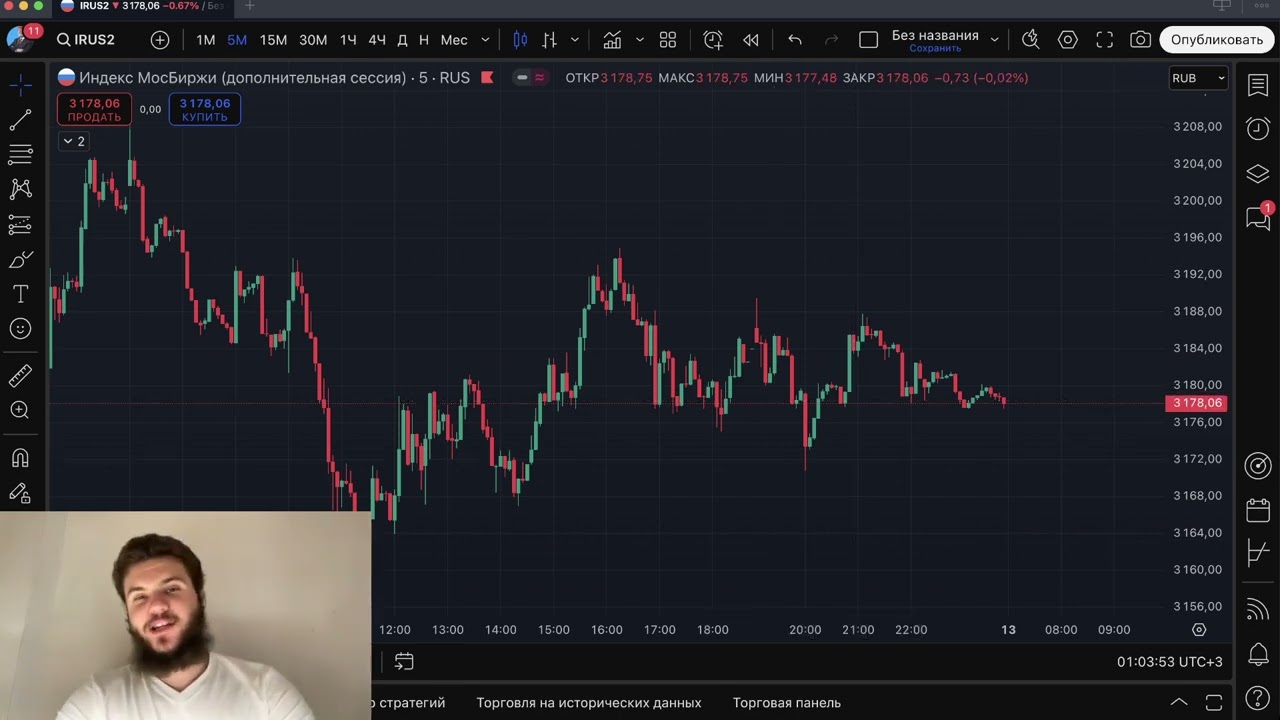This screenshot has height=720, width=1280.
Task: Open the chart layout selector square
Action: (868, 40)
